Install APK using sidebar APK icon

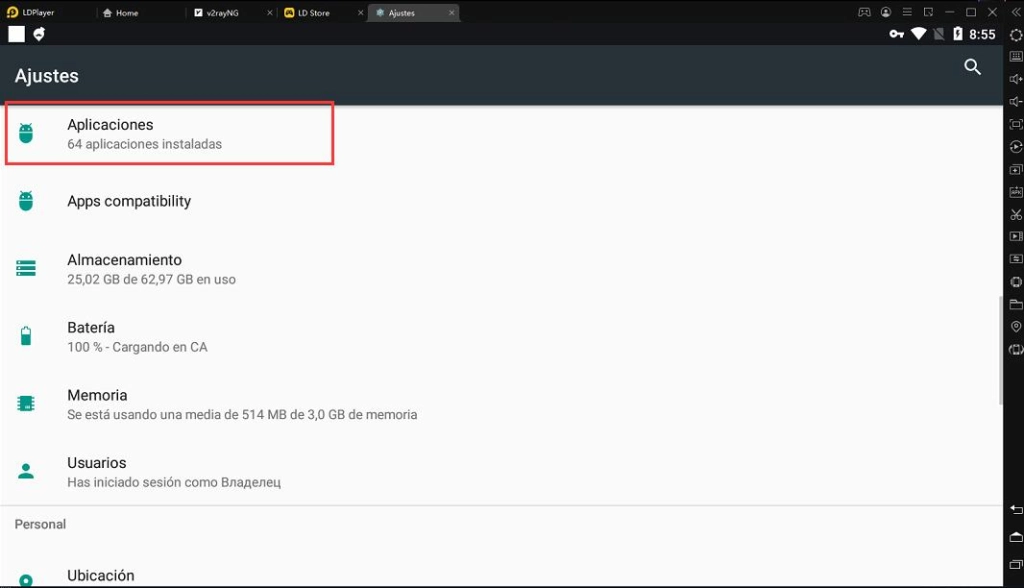click(1016, 192)
